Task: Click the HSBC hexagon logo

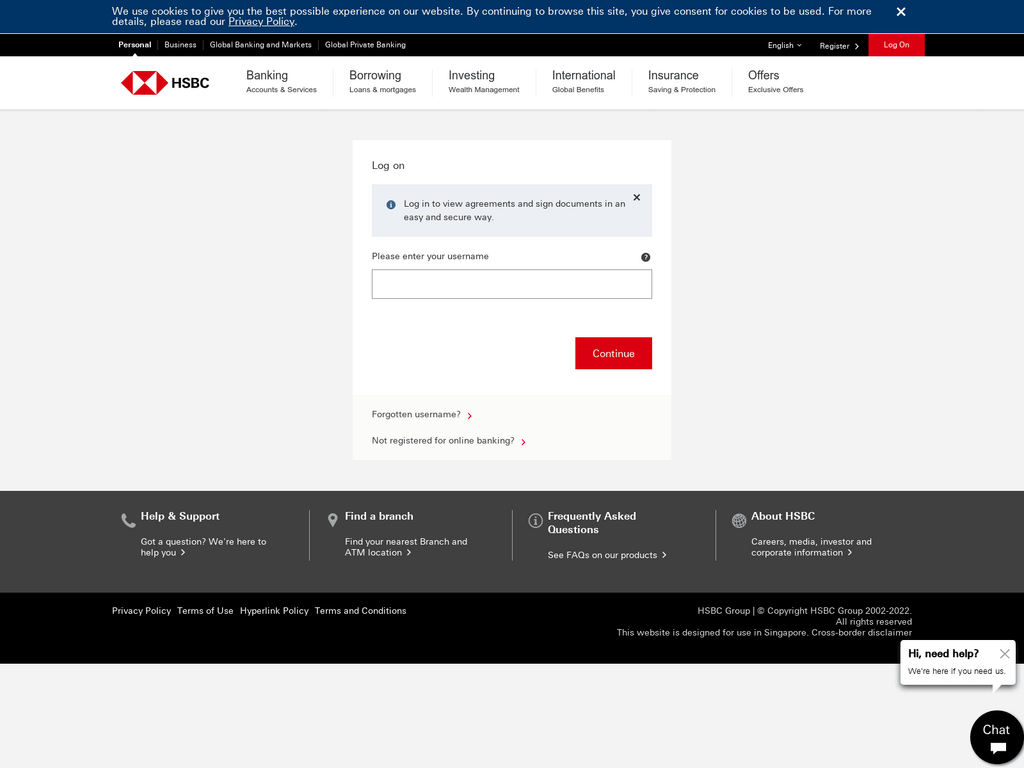Action: tap(144, 83)
